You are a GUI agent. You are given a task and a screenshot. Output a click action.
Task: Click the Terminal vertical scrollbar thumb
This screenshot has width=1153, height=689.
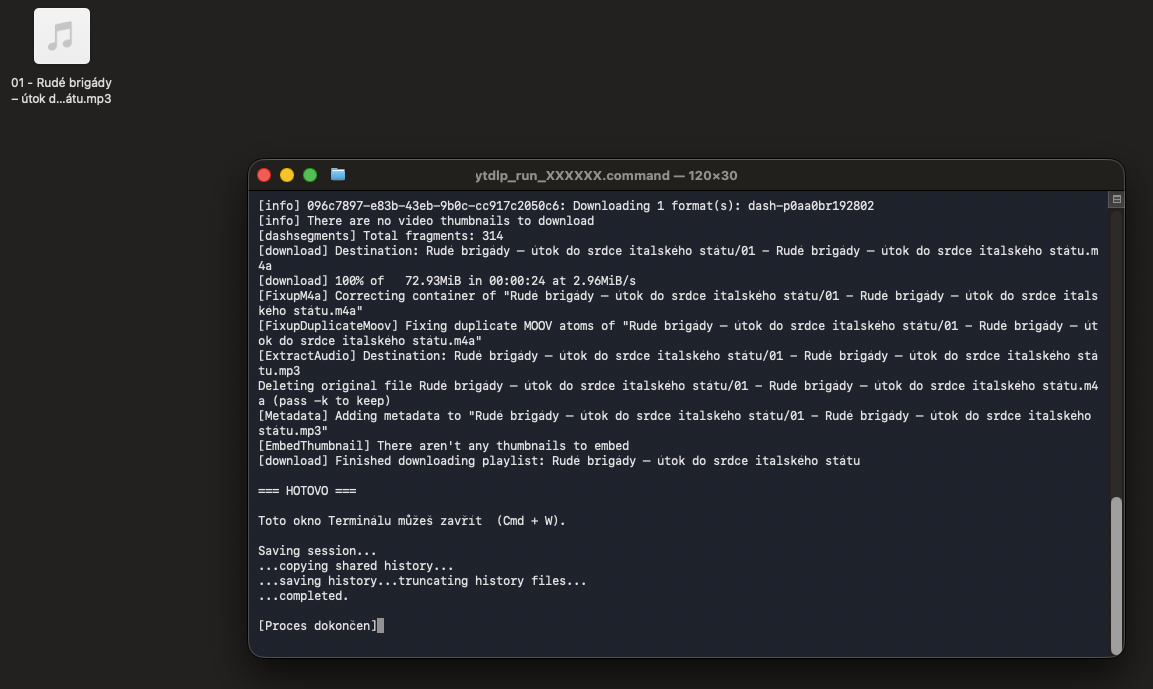(1116, 575)
